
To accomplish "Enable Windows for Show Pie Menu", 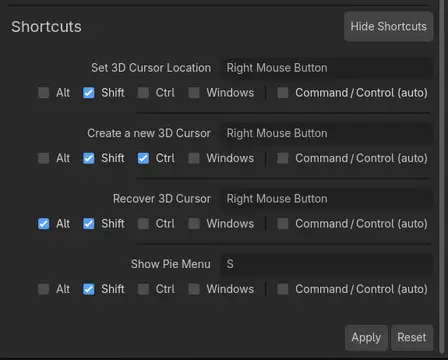I will [x=194, y=289].
